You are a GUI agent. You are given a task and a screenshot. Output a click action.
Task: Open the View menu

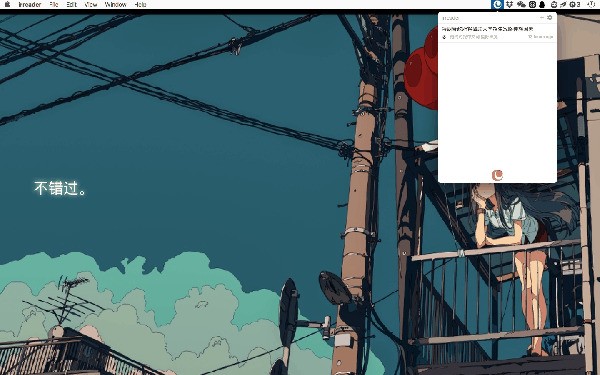(91, 5)
